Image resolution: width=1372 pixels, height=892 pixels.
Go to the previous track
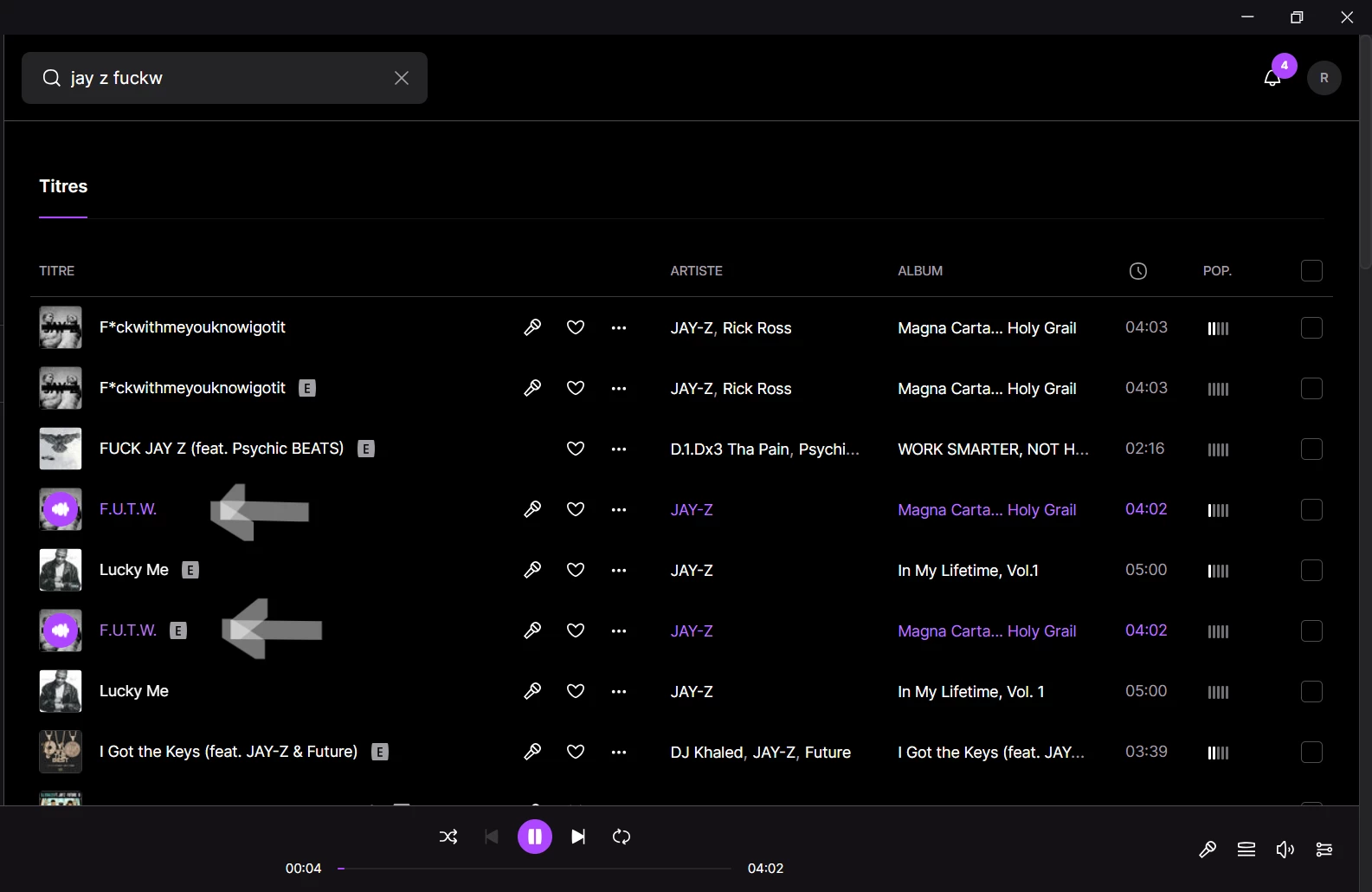[492, 837]
